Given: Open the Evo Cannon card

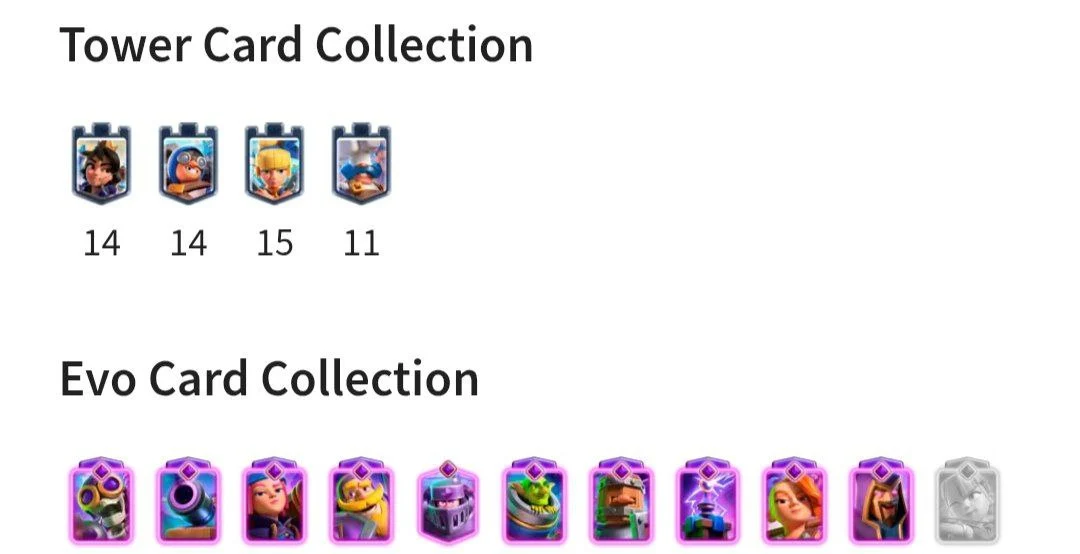Looking at the screenshot, I should (x=188, y=501).
